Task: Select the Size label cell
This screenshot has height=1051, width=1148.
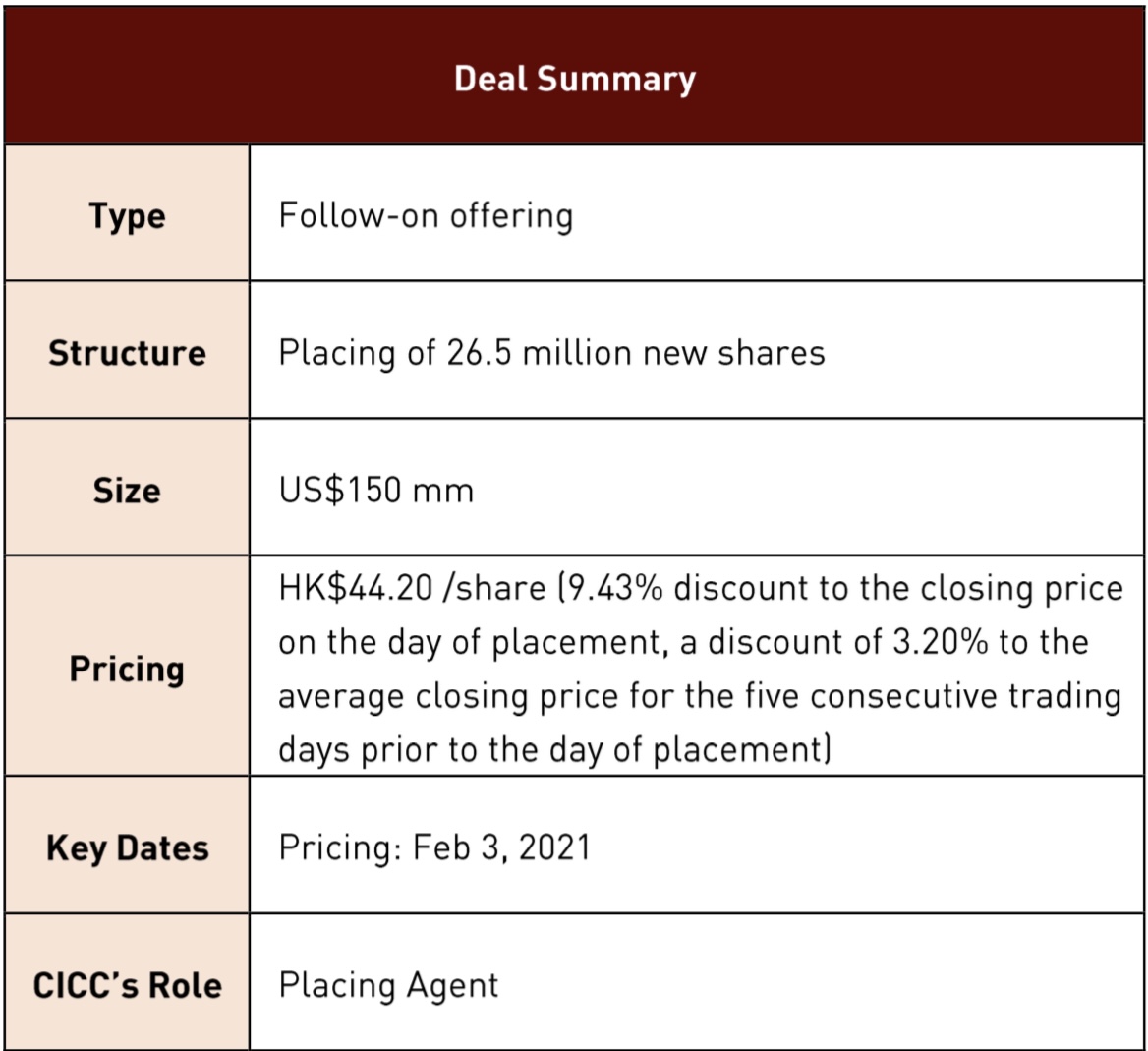Action: click(127, 490)
